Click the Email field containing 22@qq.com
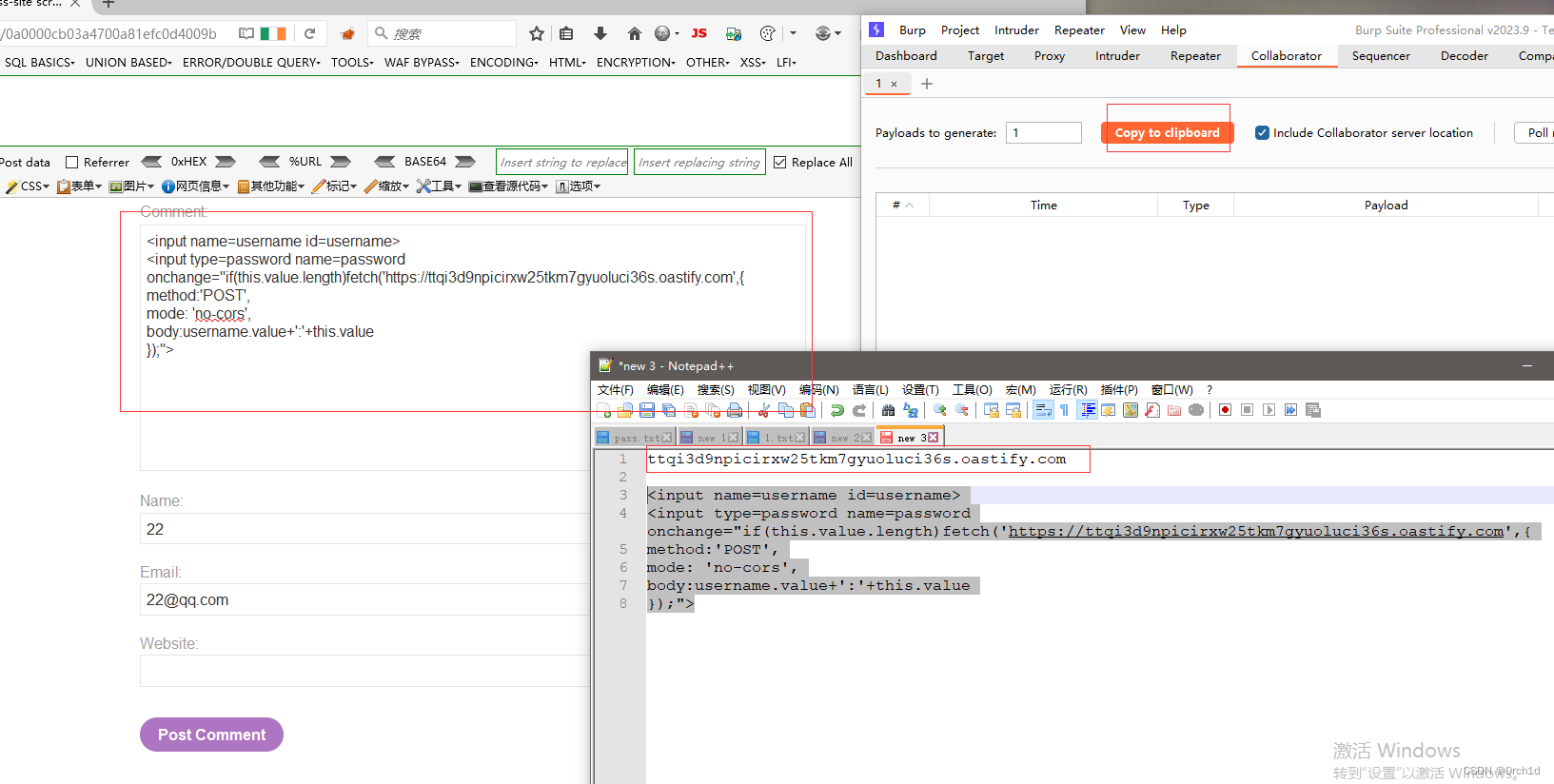Viewport: 1554px width, 784px height. coord(365,599)
